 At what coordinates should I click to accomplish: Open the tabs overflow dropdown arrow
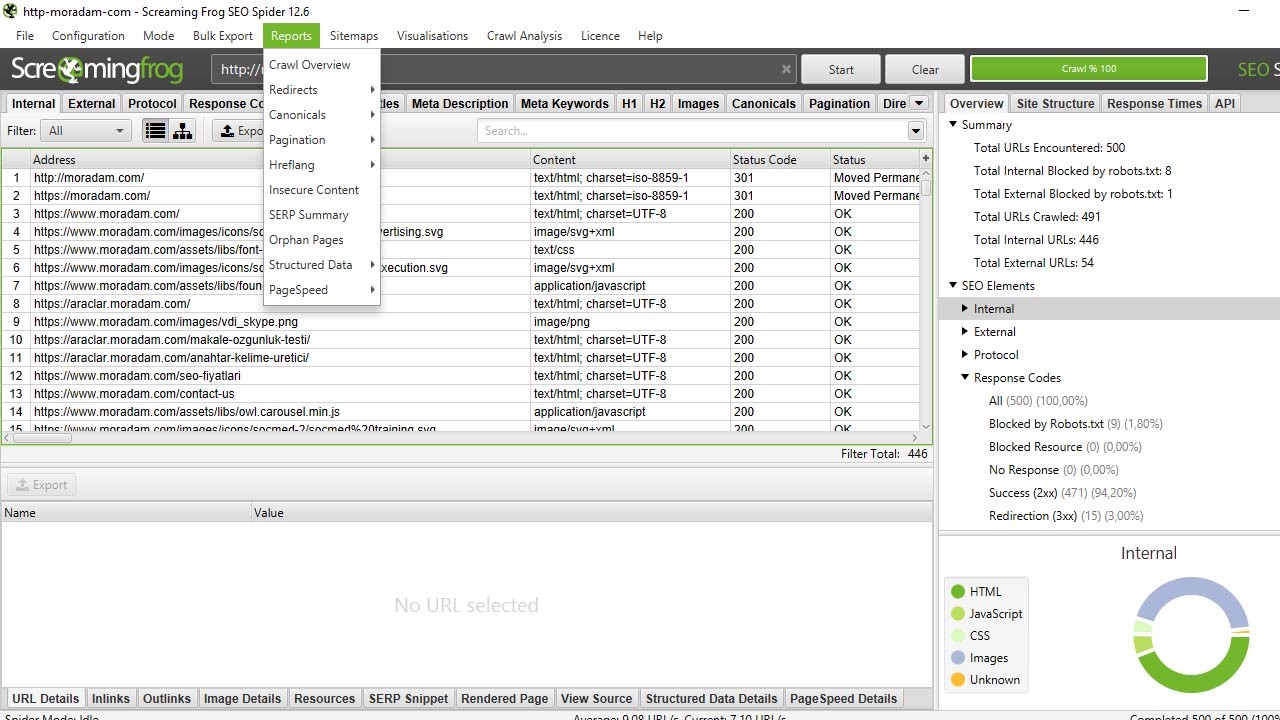click(x=920, y=103)
